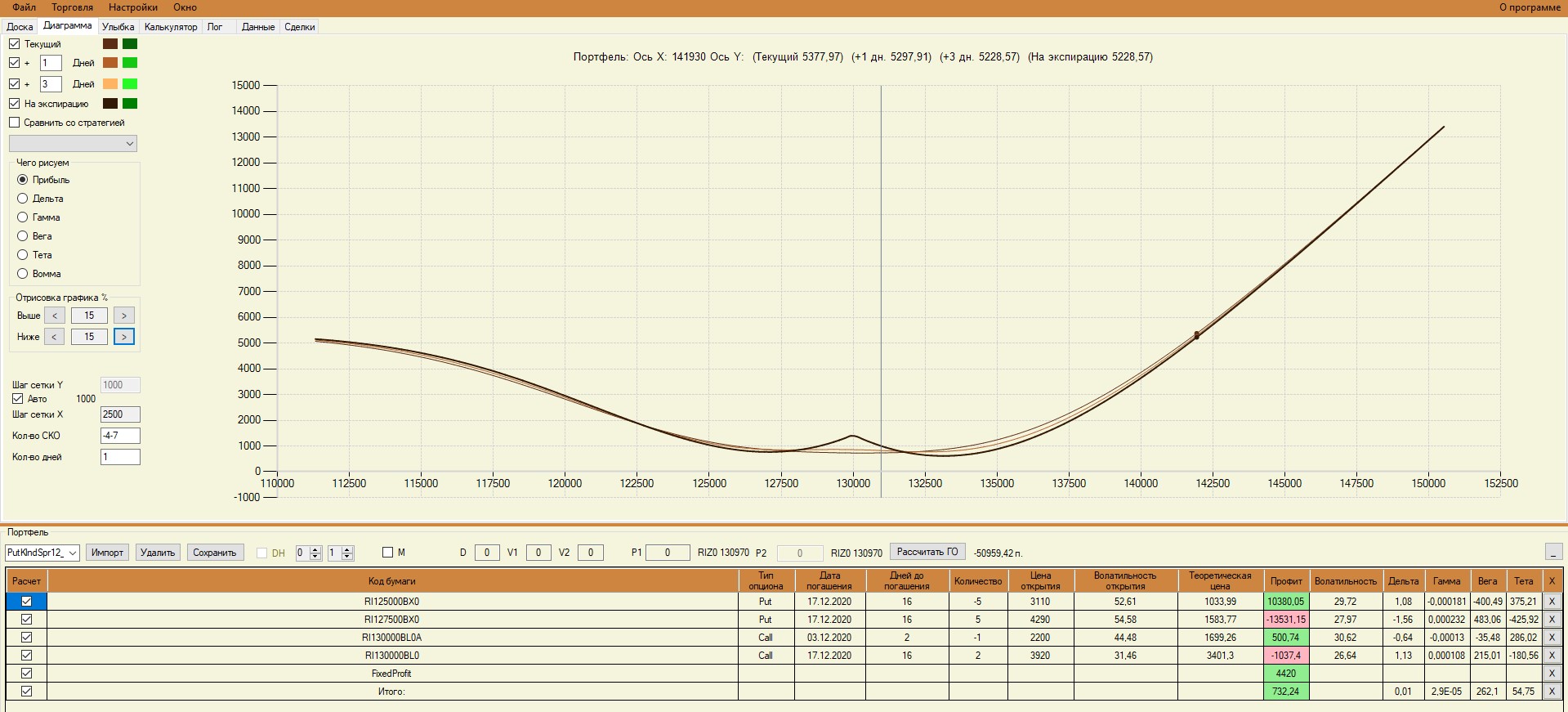Open the Окно menu

pos(185,7)
